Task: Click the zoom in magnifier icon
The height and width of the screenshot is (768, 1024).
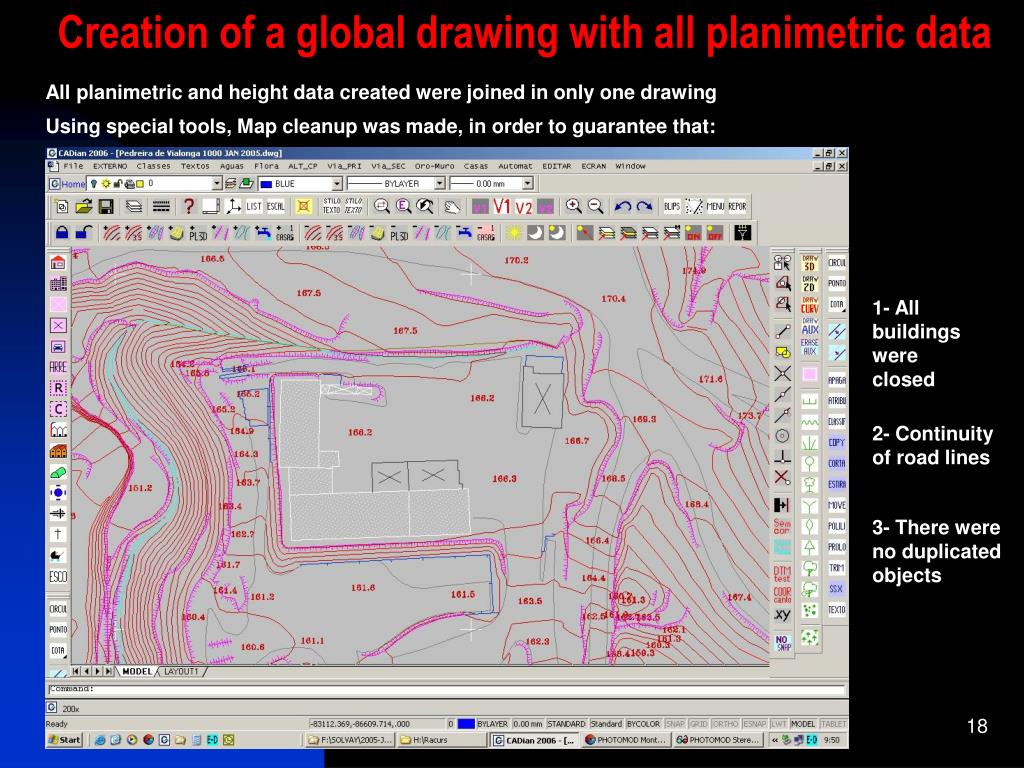Action: (573, 206)
